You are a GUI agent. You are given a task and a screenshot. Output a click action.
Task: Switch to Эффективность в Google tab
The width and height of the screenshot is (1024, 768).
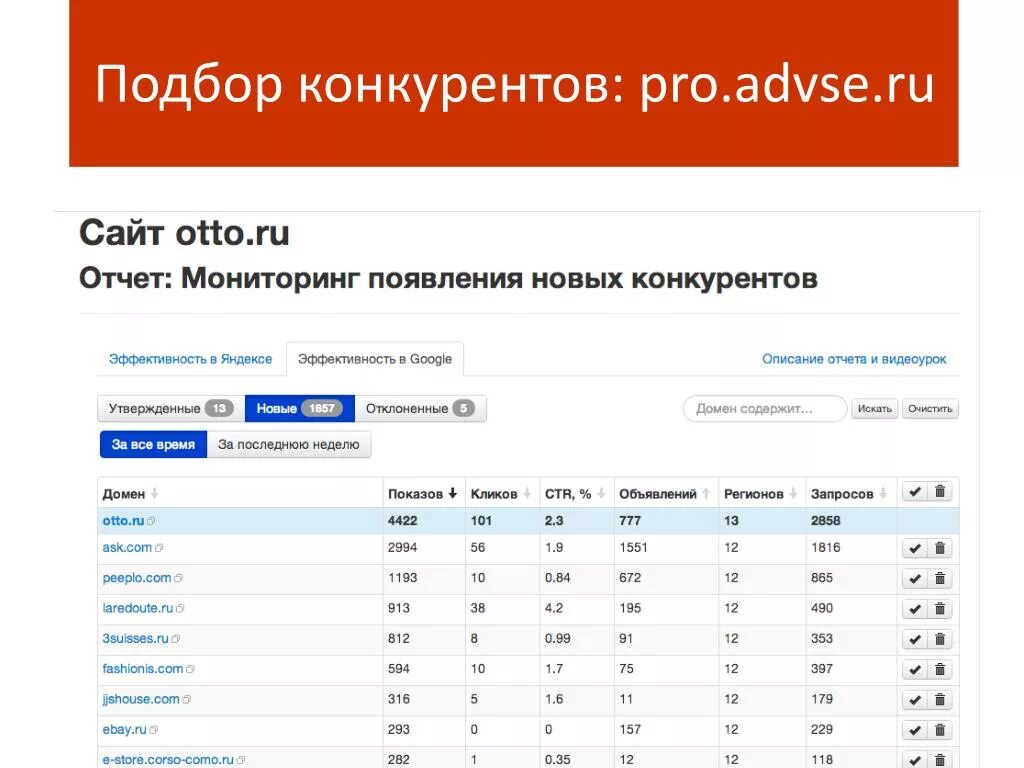click(375, 359)
